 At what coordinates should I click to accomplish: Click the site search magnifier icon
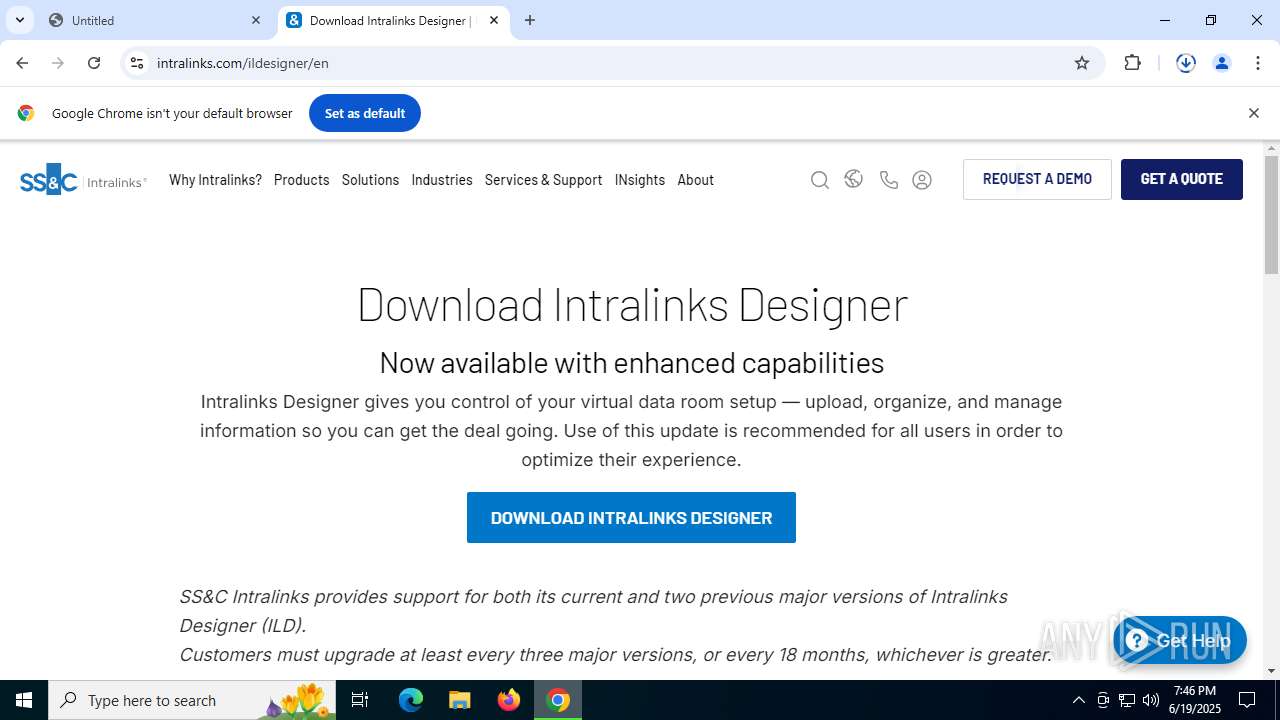[820, 180]
